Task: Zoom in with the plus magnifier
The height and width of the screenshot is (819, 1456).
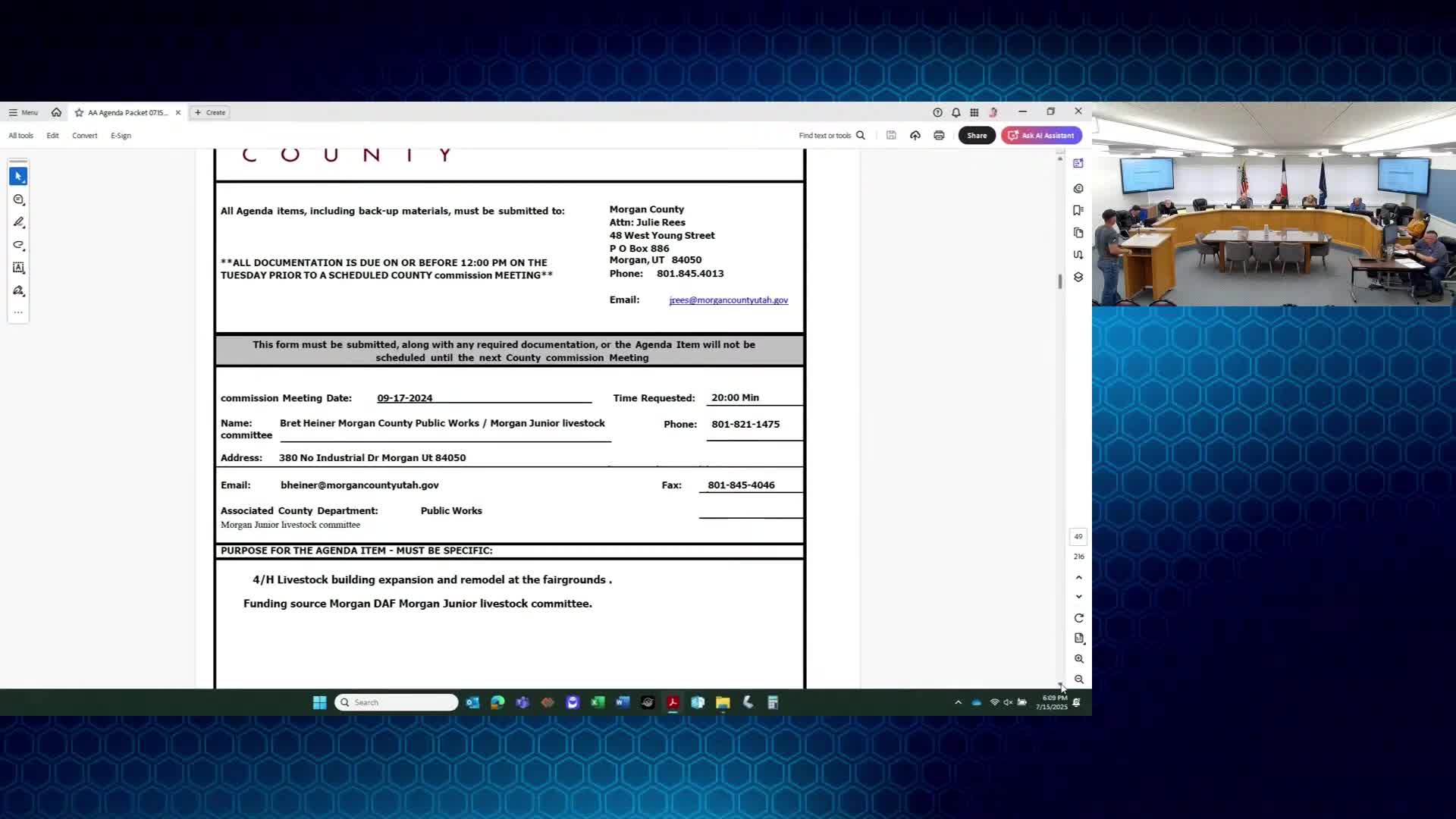Action: (1078, 659)
